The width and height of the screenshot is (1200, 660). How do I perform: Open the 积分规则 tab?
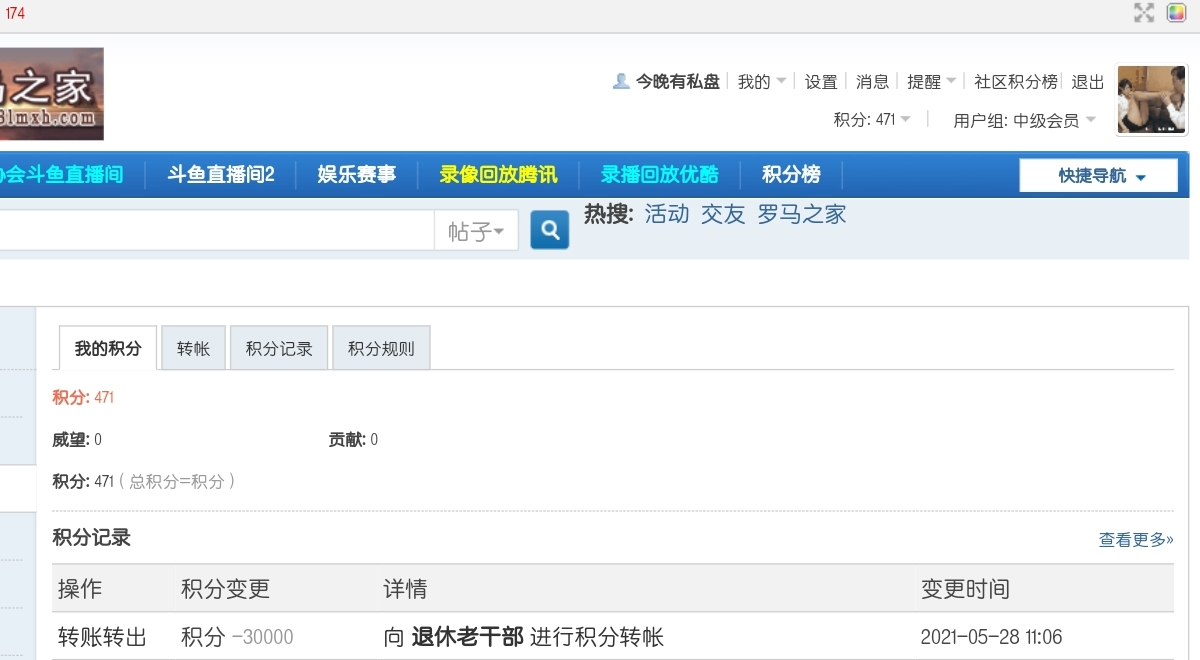(381, 349)
